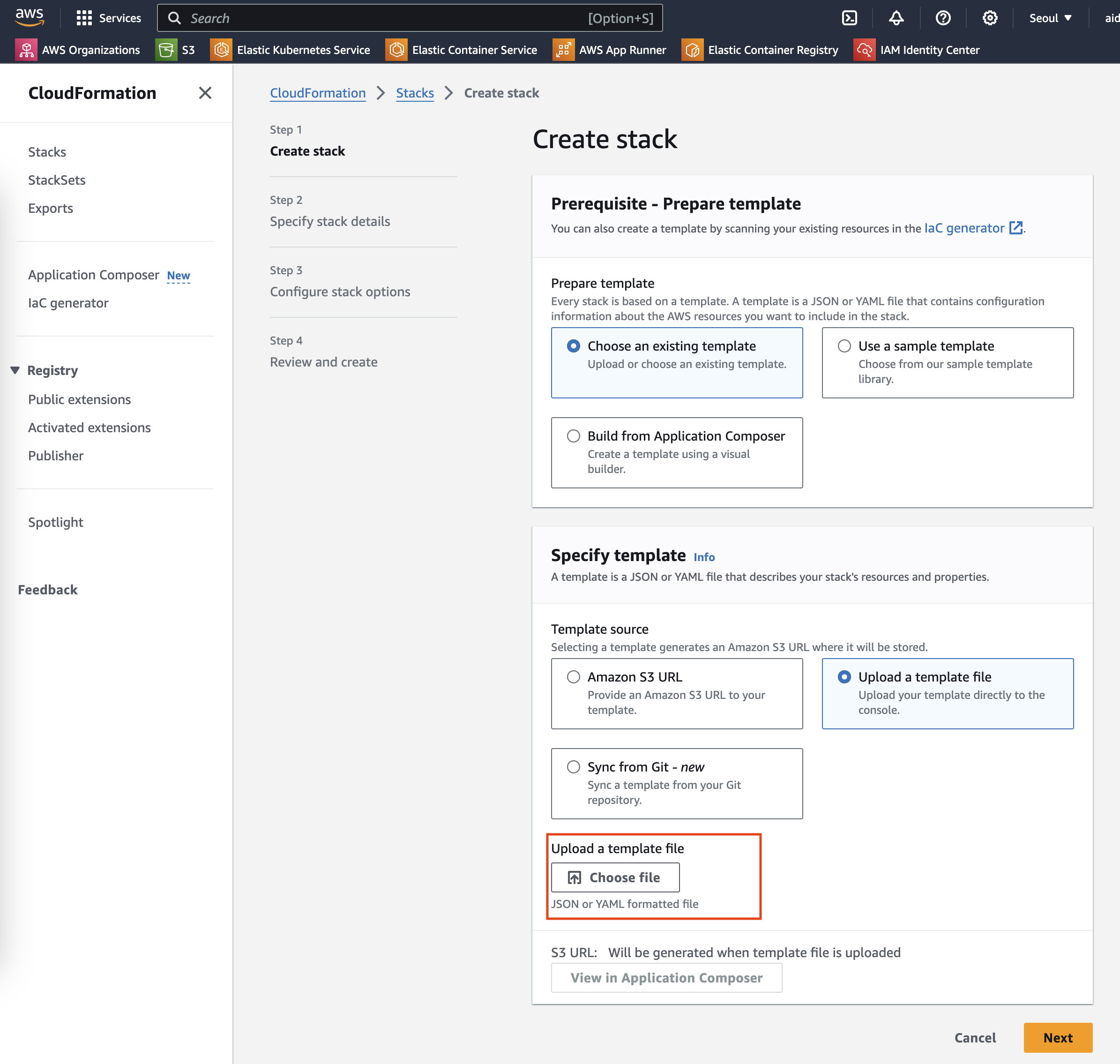Select Sync from Git radio option
This screenshot has width=1120, height=1064.
click(573, 767)
